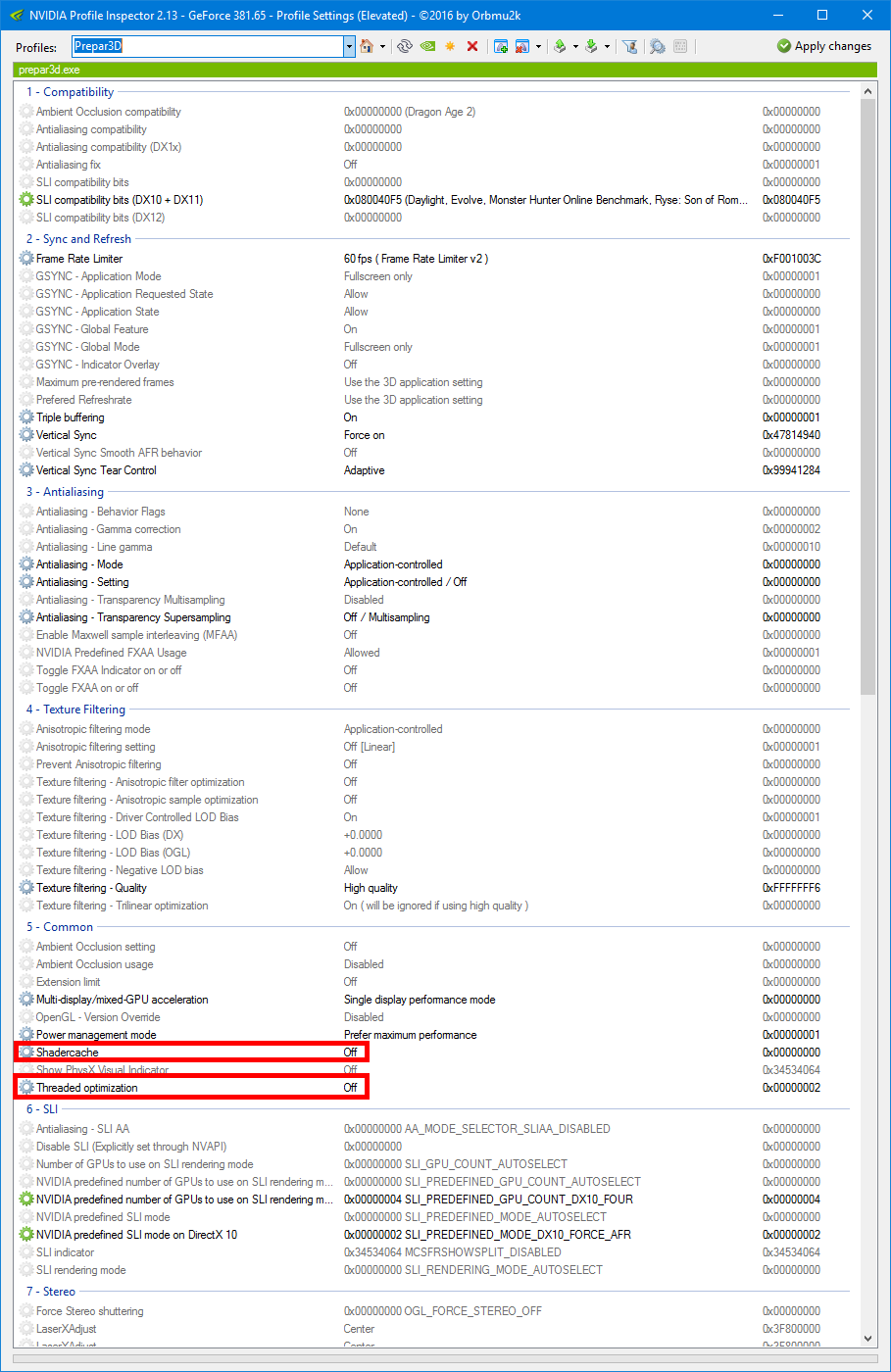Open the dropdown arrow next to home icon
The image size is (891, 1372).
(382, 46)
